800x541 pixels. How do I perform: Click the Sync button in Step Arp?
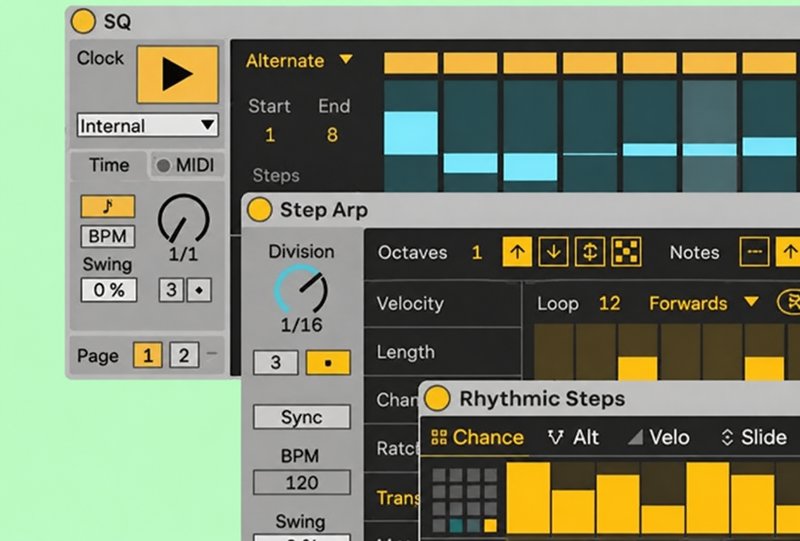coord(302,417)
